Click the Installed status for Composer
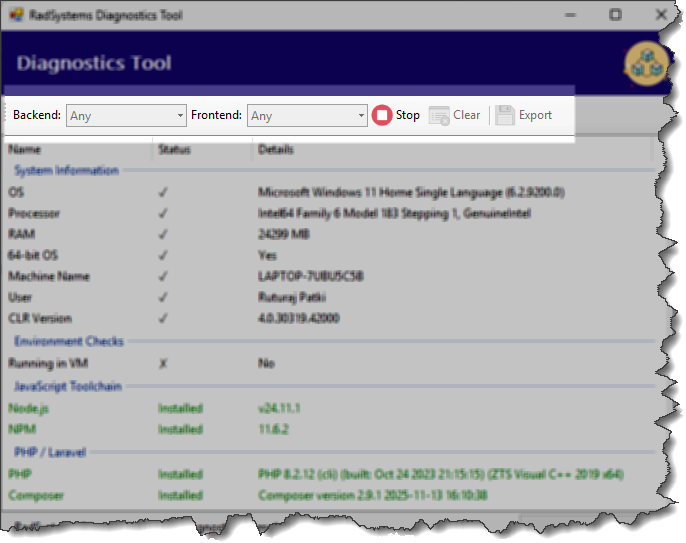 180,496
